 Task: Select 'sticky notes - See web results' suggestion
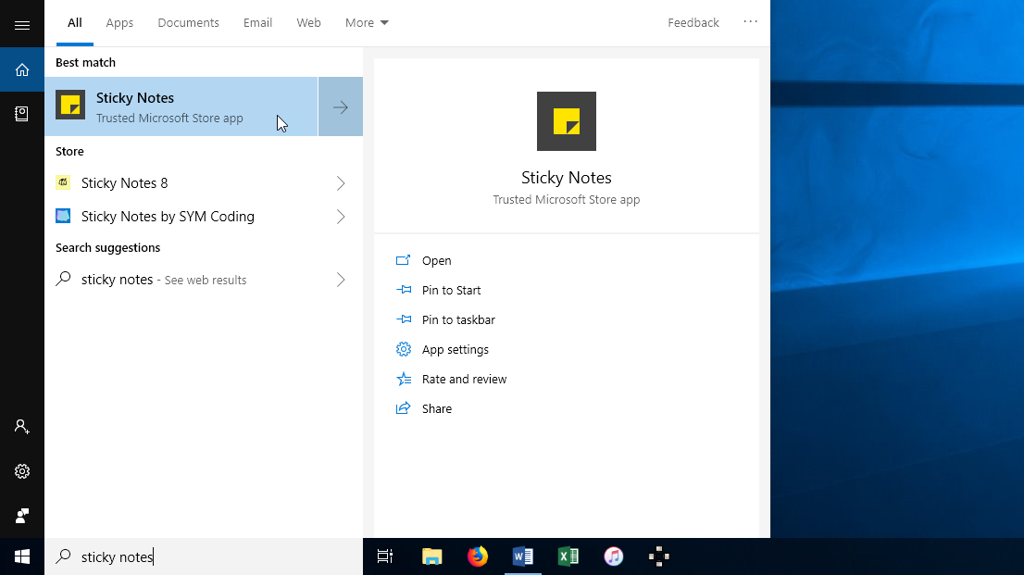(x=204, y=280)
